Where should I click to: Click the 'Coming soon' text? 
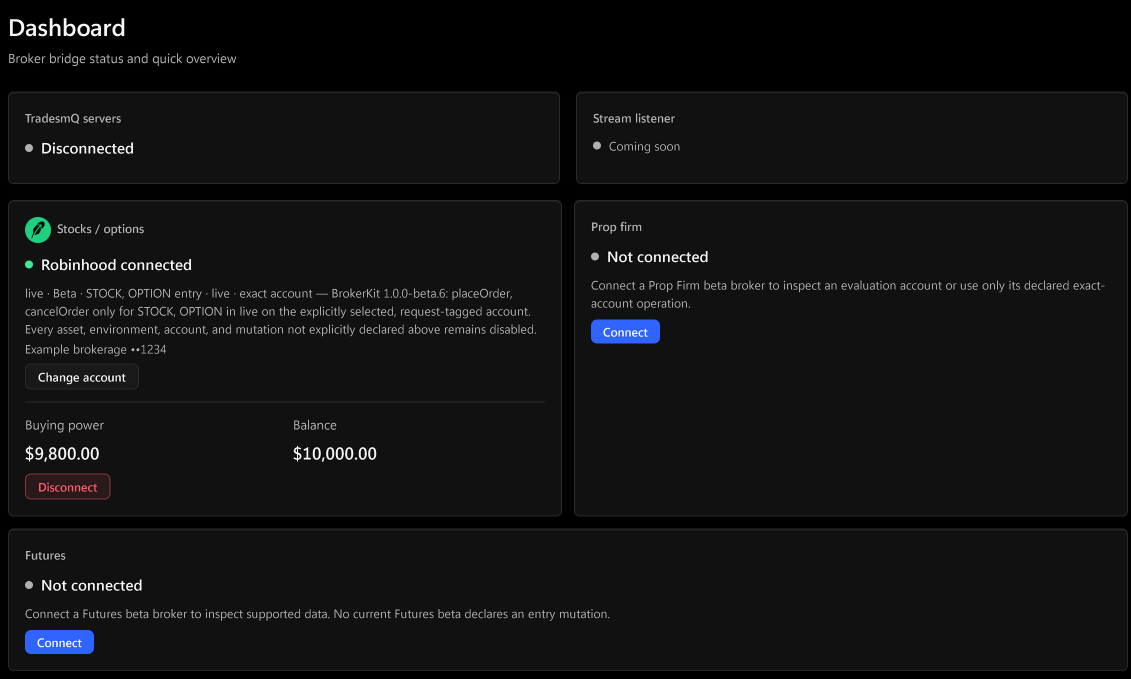[644, 146]
